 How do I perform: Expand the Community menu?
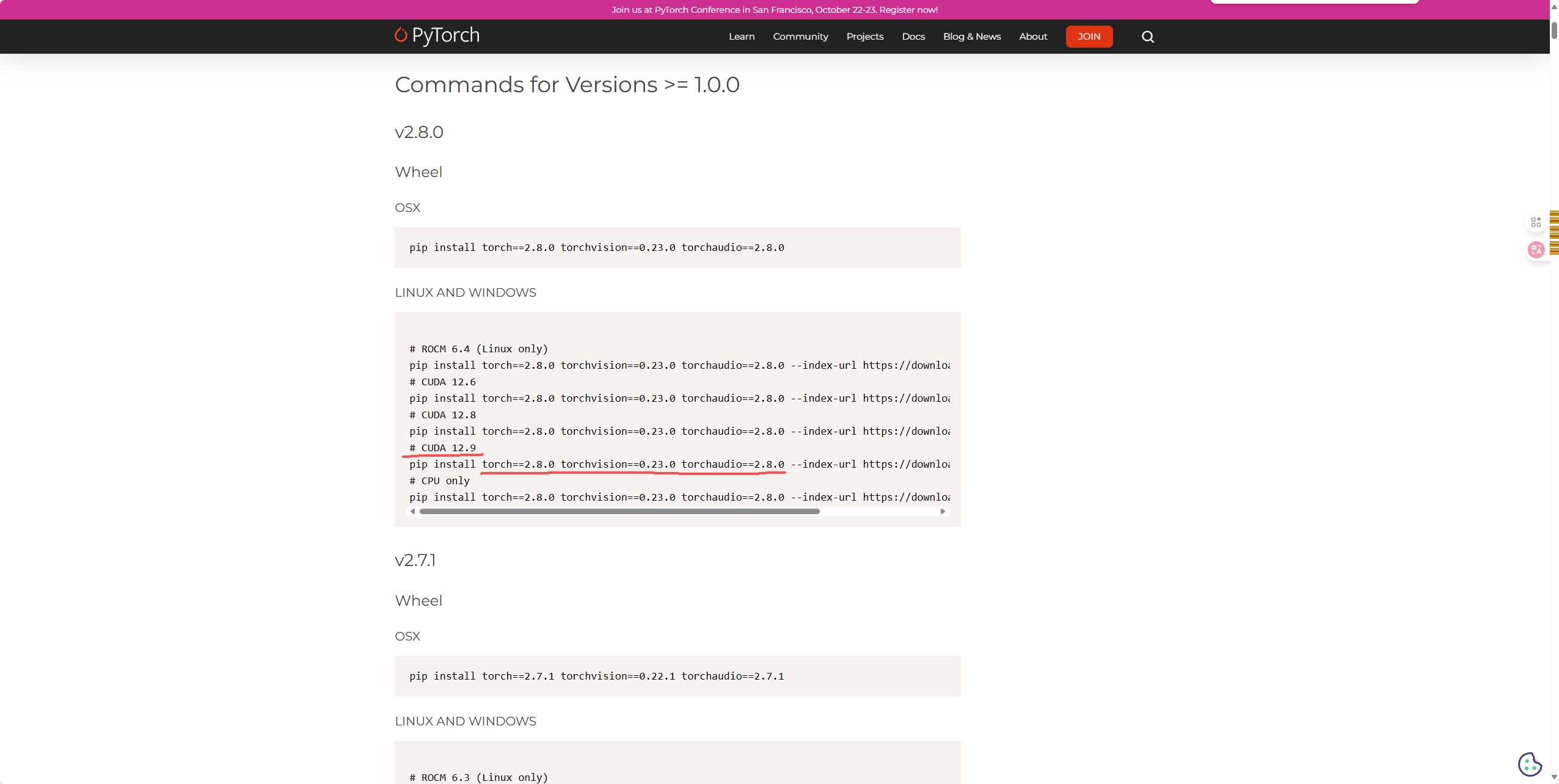(x=800, y=37)
